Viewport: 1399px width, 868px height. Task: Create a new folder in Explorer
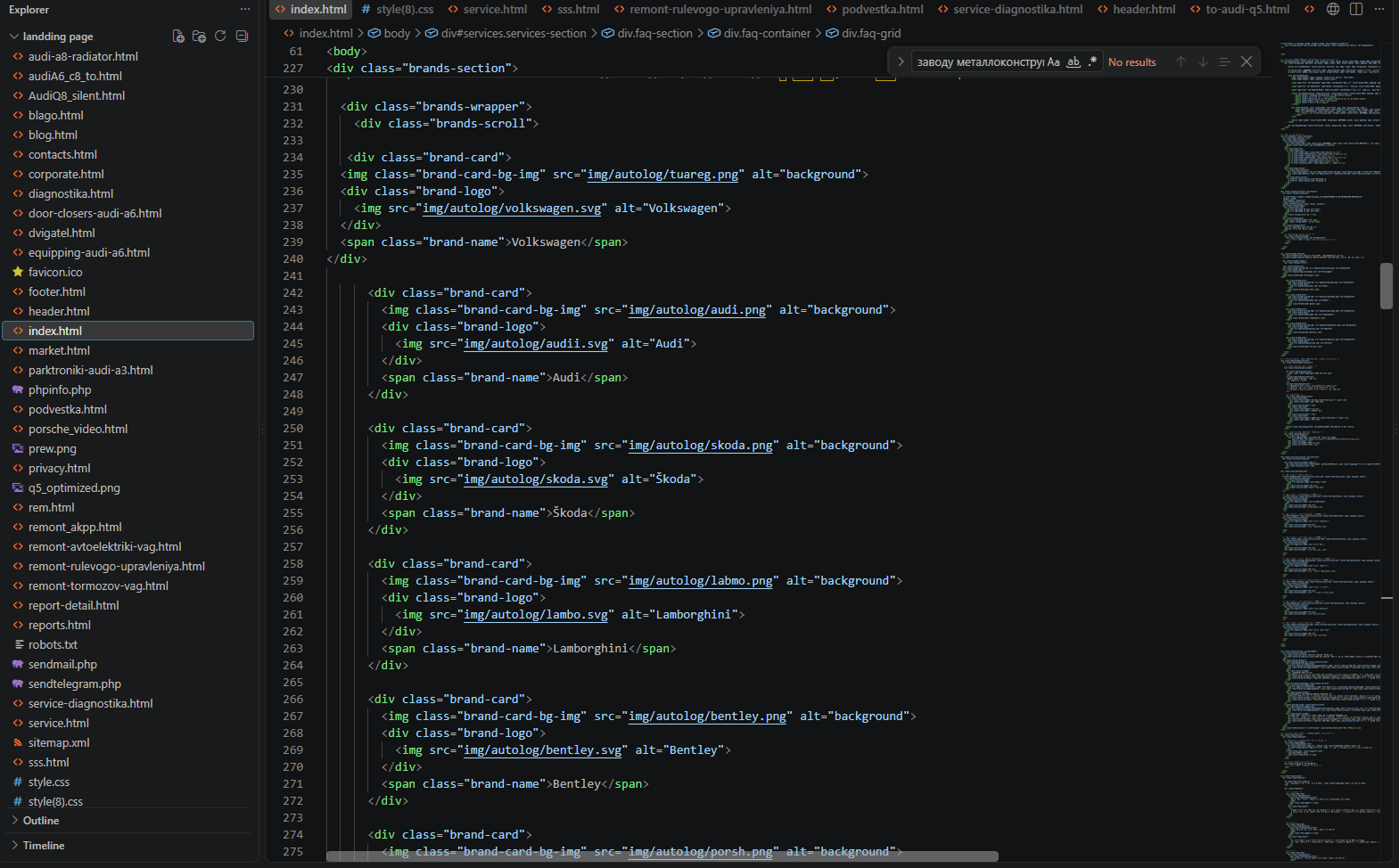coord(199,37)
